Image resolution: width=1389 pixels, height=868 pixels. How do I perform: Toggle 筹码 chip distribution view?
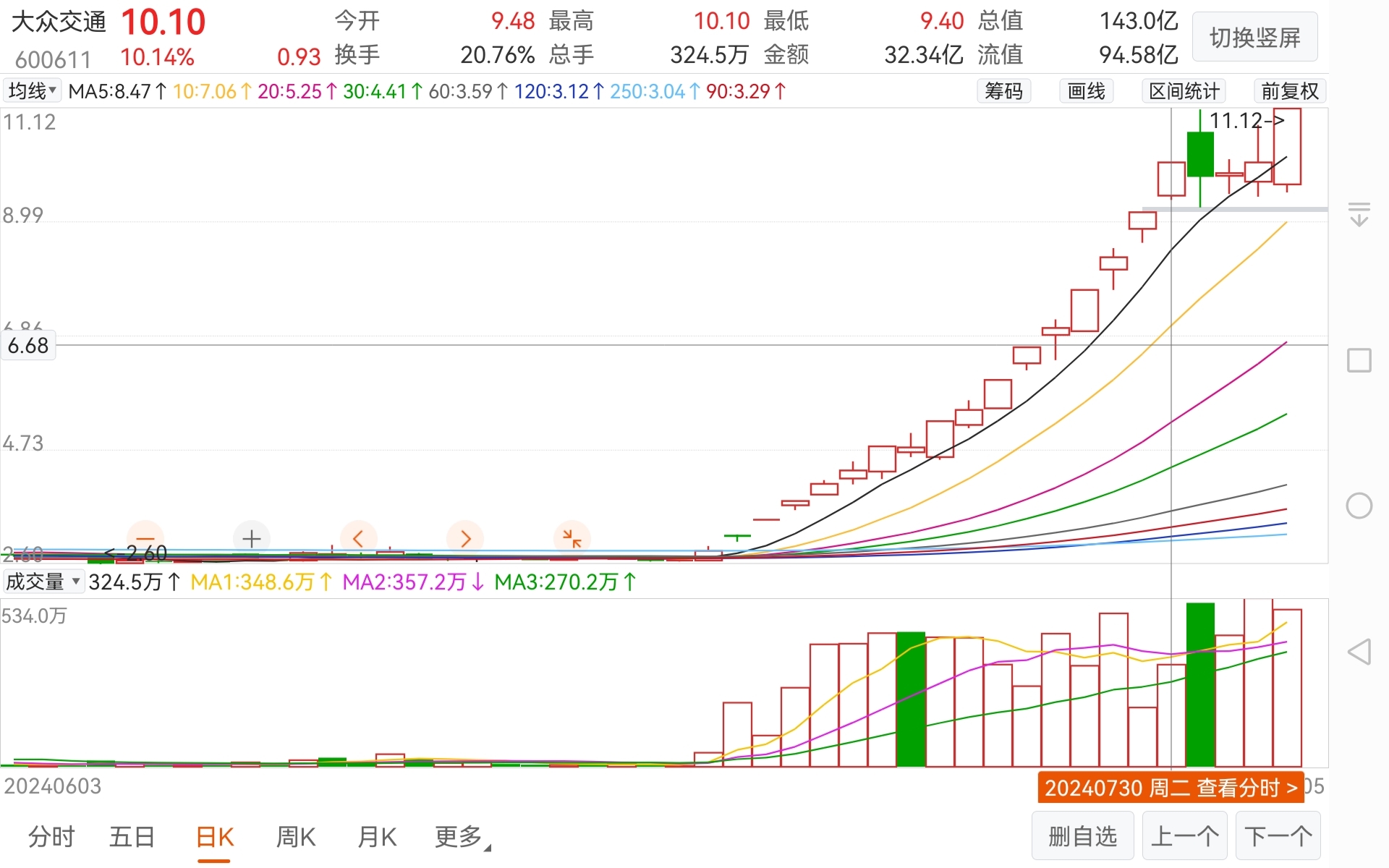coord(1003,91)
